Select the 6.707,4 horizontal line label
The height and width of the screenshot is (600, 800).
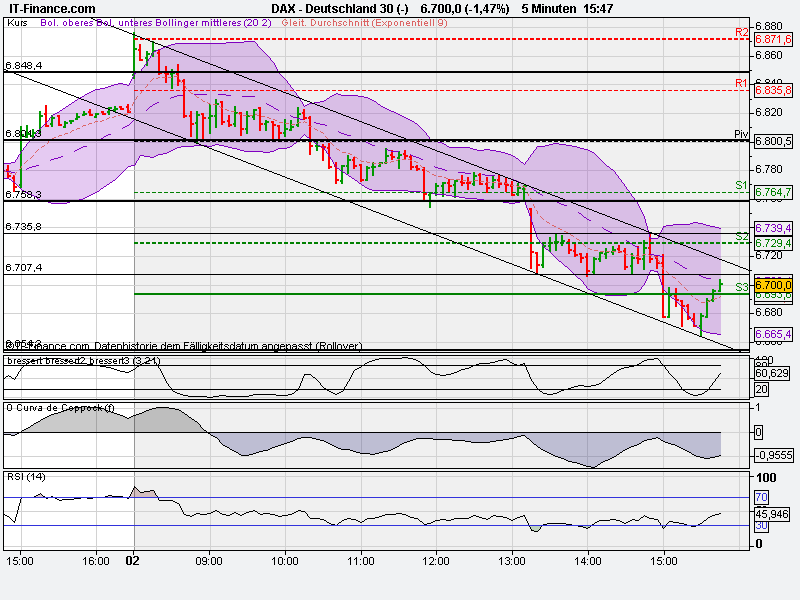(23, 267)
